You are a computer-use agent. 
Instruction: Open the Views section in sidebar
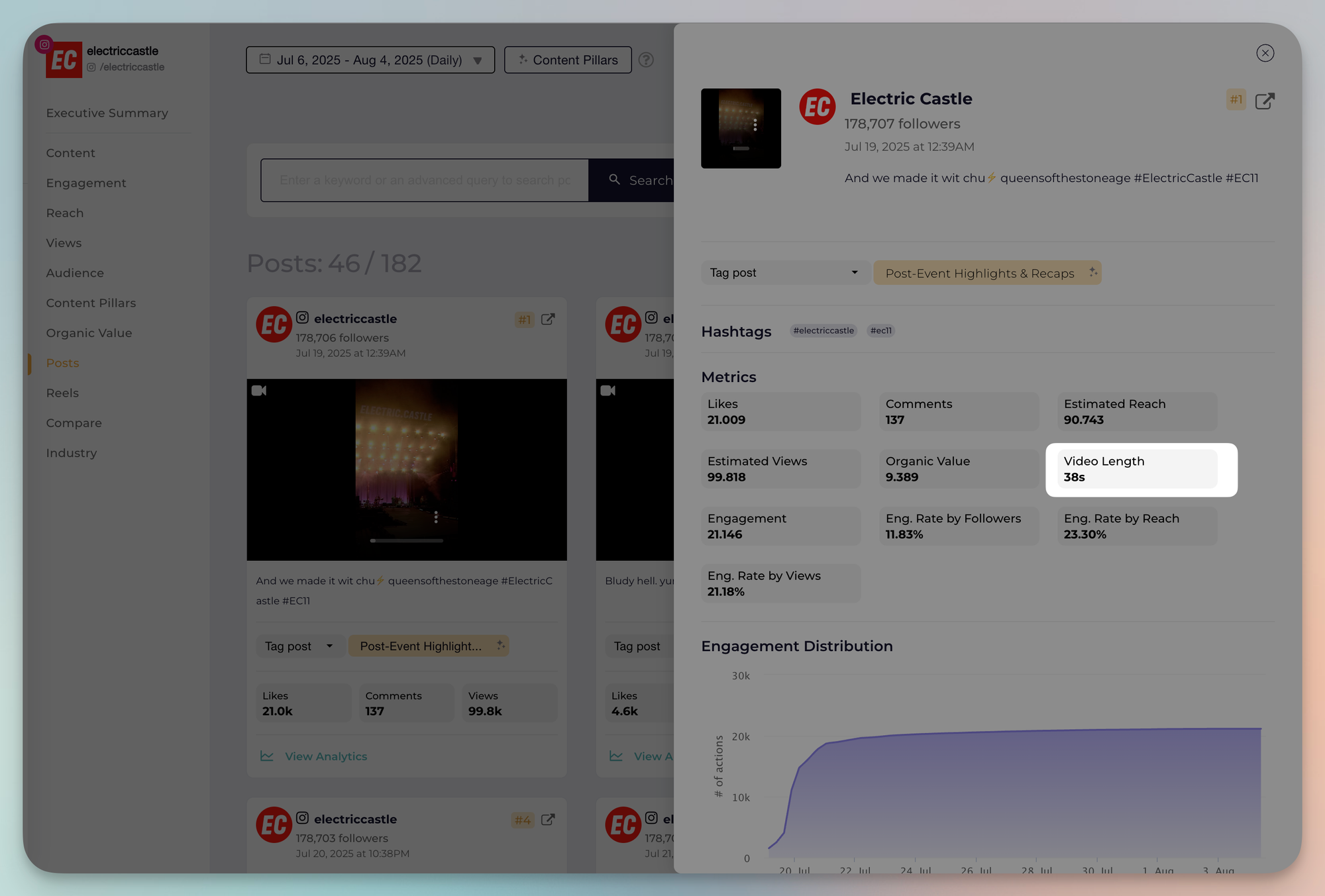click(64, 243)
